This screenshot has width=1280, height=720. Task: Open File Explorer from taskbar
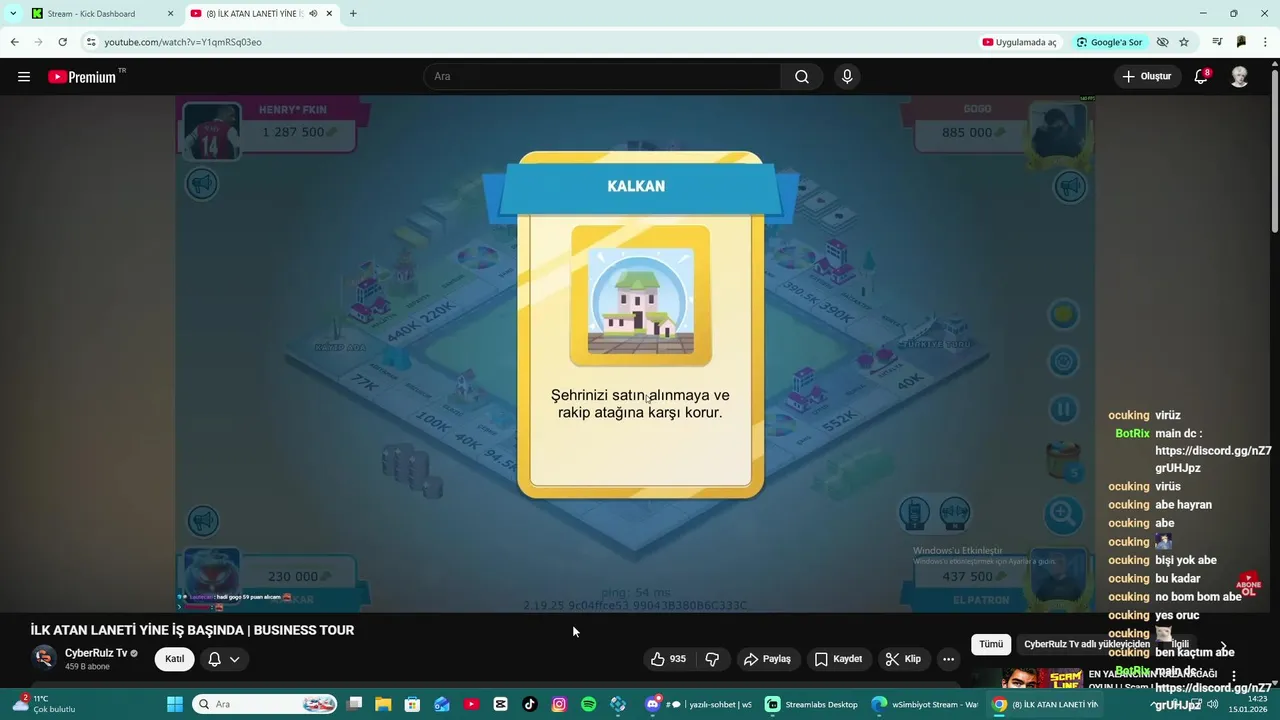[383, 704]
